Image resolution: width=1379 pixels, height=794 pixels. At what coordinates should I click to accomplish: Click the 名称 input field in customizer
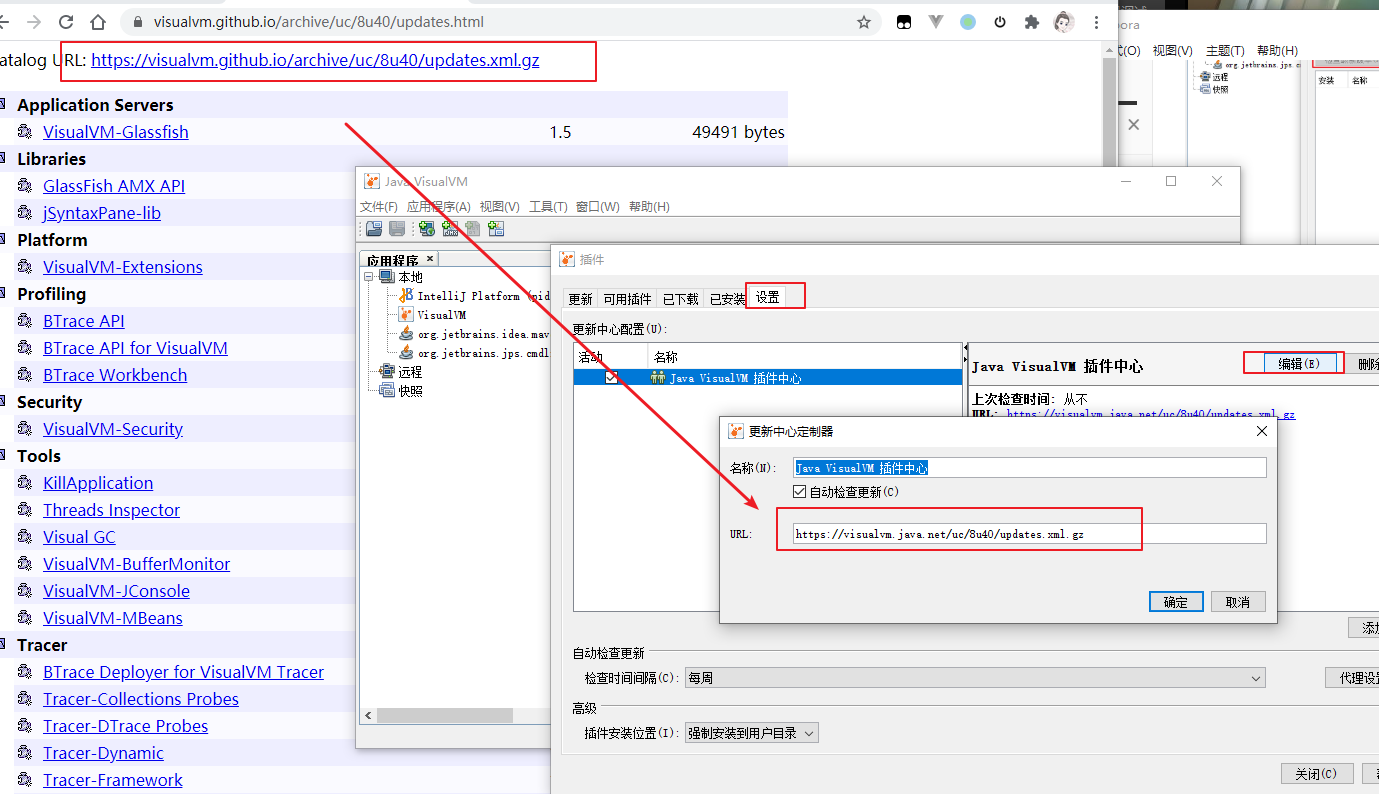[1030, 467]
